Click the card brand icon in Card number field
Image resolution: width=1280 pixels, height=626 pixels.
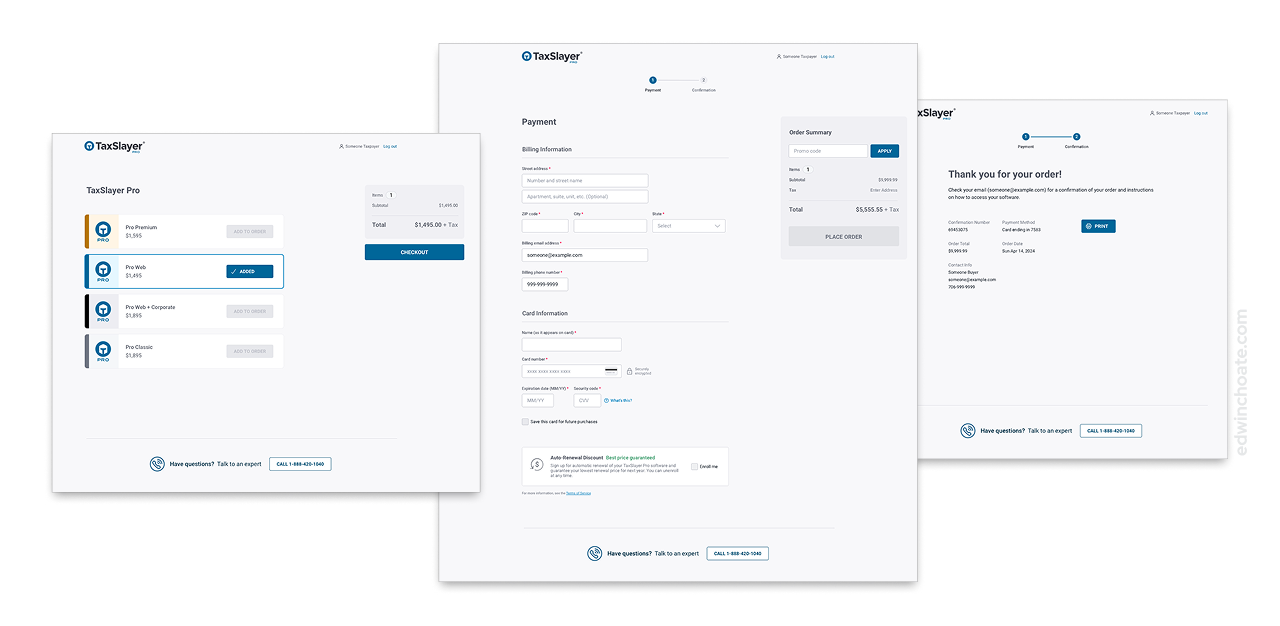pyautogui.click(x=611, y=371)
